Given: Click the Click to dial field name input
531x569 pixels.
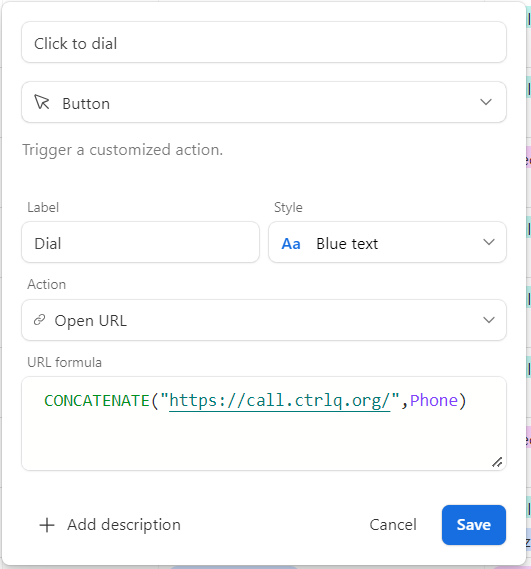Looking at the screenshot, I should tap(264, 42).
